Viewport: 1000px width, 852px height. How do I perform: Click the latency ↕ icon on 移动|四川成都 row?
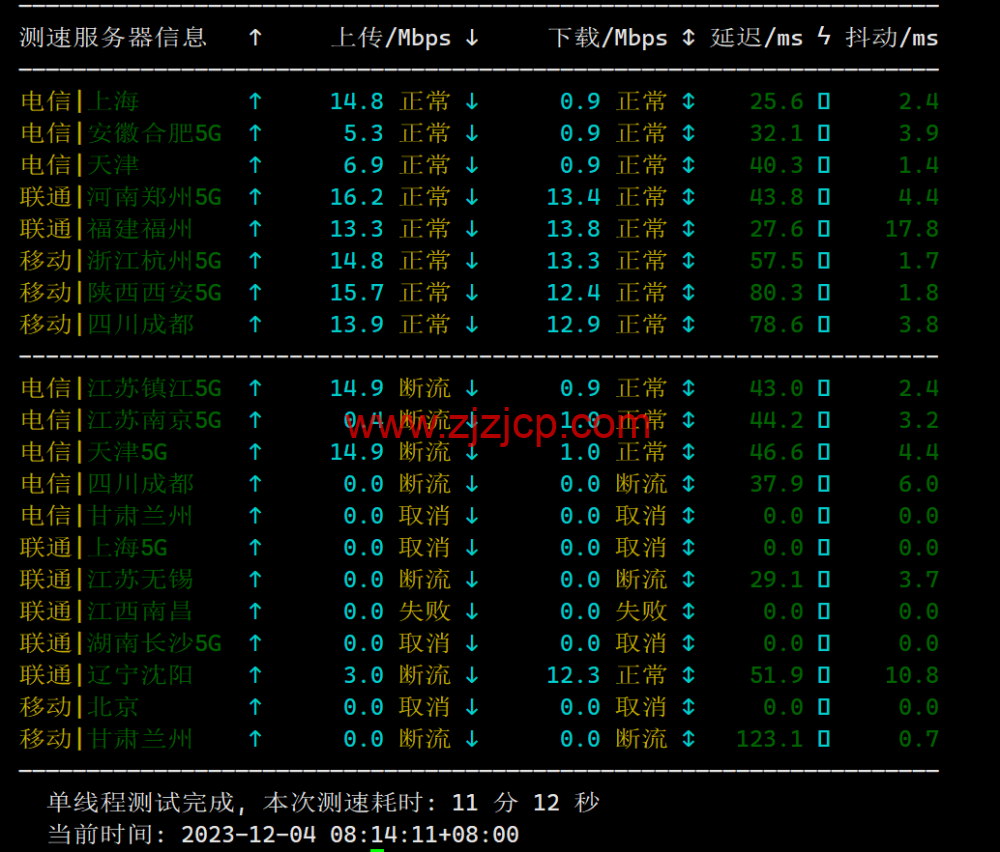(688, 325)
